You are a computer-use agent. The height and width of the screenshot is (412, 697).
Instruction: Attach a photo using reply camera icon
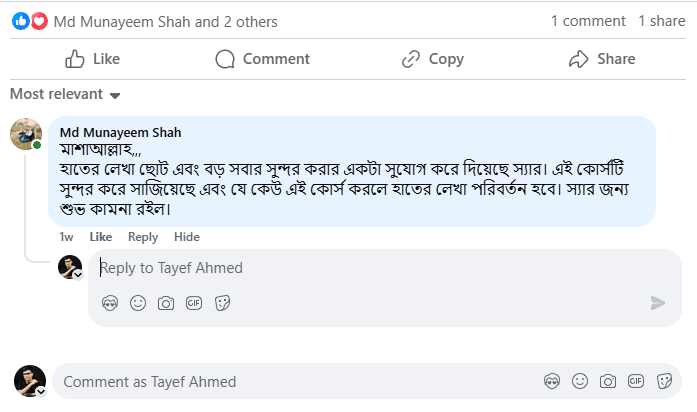tap(166, 302)
